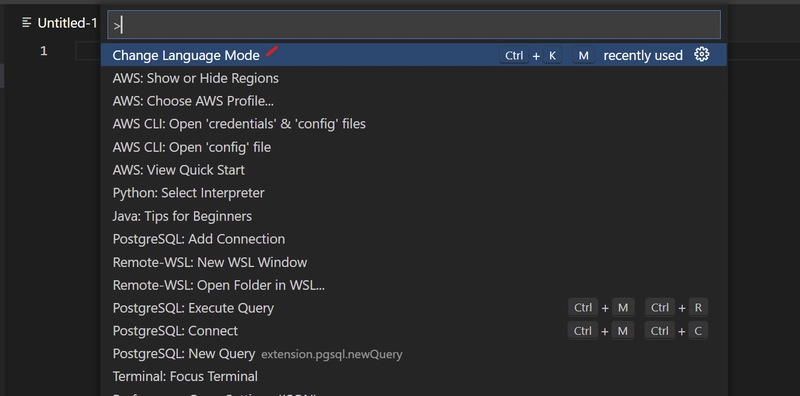Run the Change Language Mode command

click(414, 55)
